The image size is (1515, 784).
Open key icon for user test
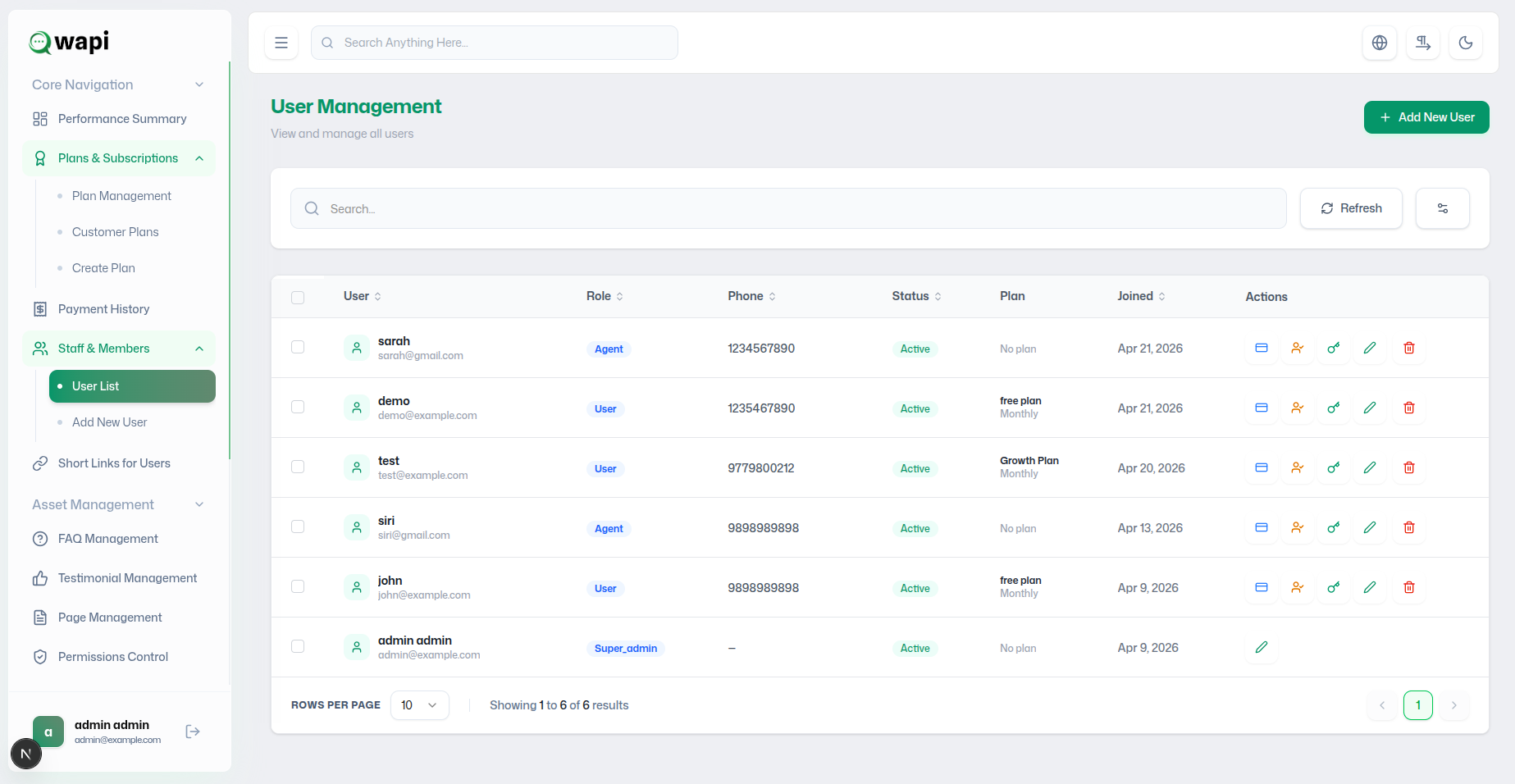pos(1334,467)
